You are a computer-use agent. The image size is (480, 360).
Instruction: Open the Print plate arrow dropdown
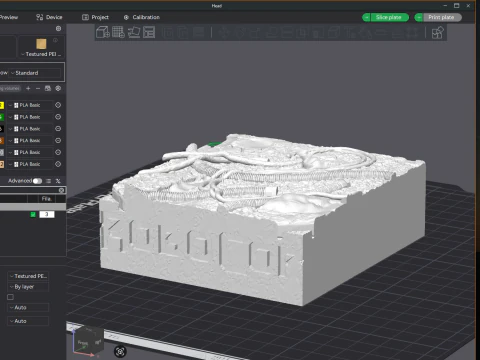[419, 17]
